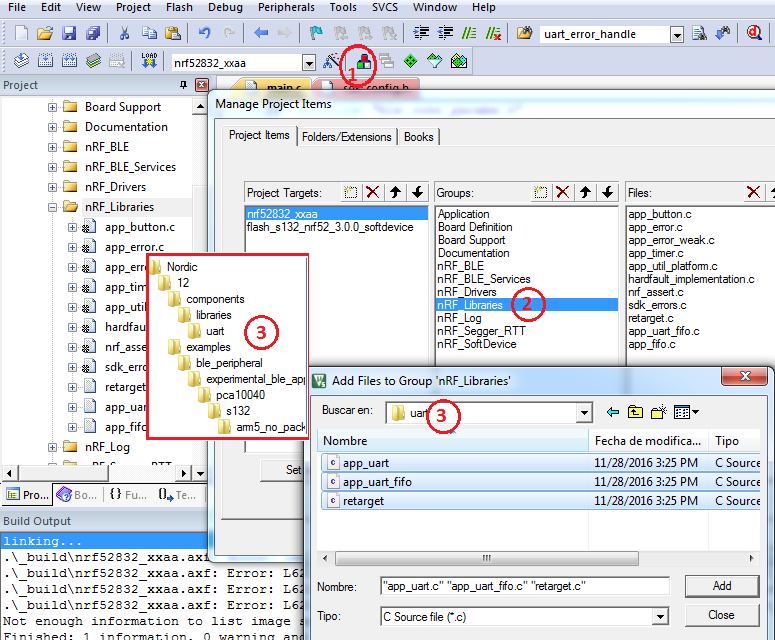The width and height of the screenshot is (775, 640).
Task: Open the Peripherals menu
Action: tap(286, 7)
